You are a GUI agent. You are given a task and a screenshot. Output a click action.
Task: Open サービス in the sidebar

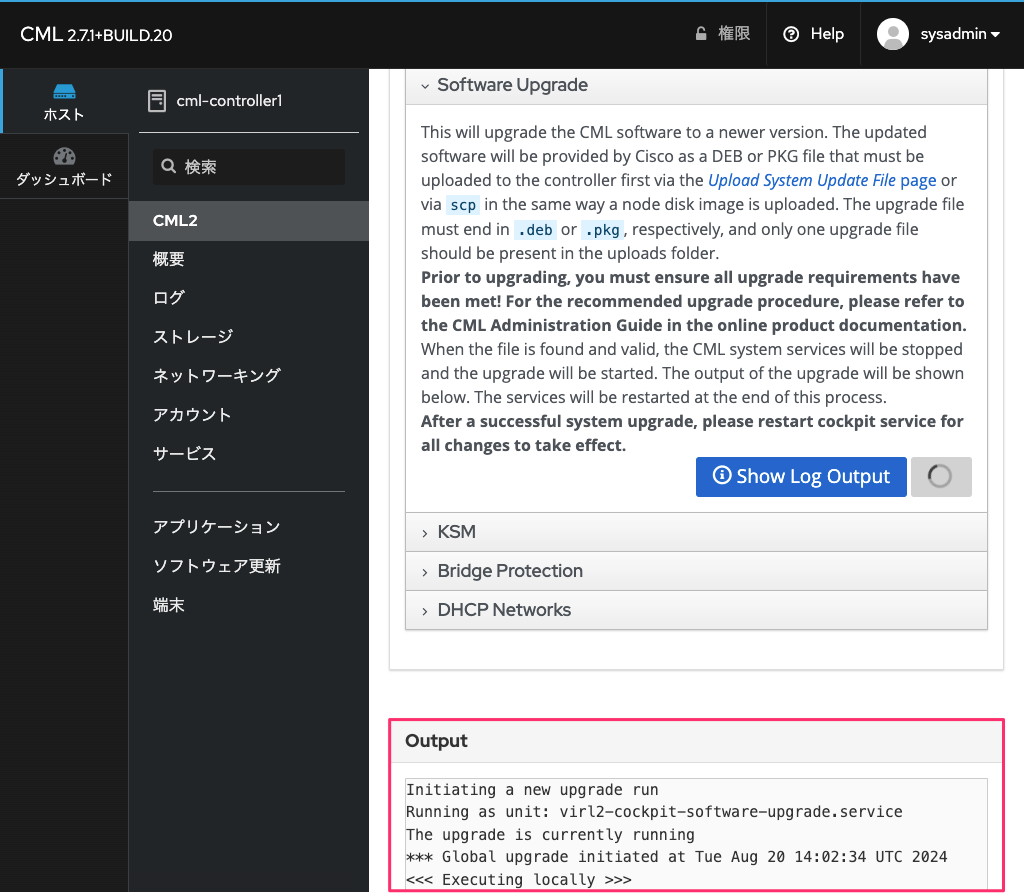(x=184, y=454)
